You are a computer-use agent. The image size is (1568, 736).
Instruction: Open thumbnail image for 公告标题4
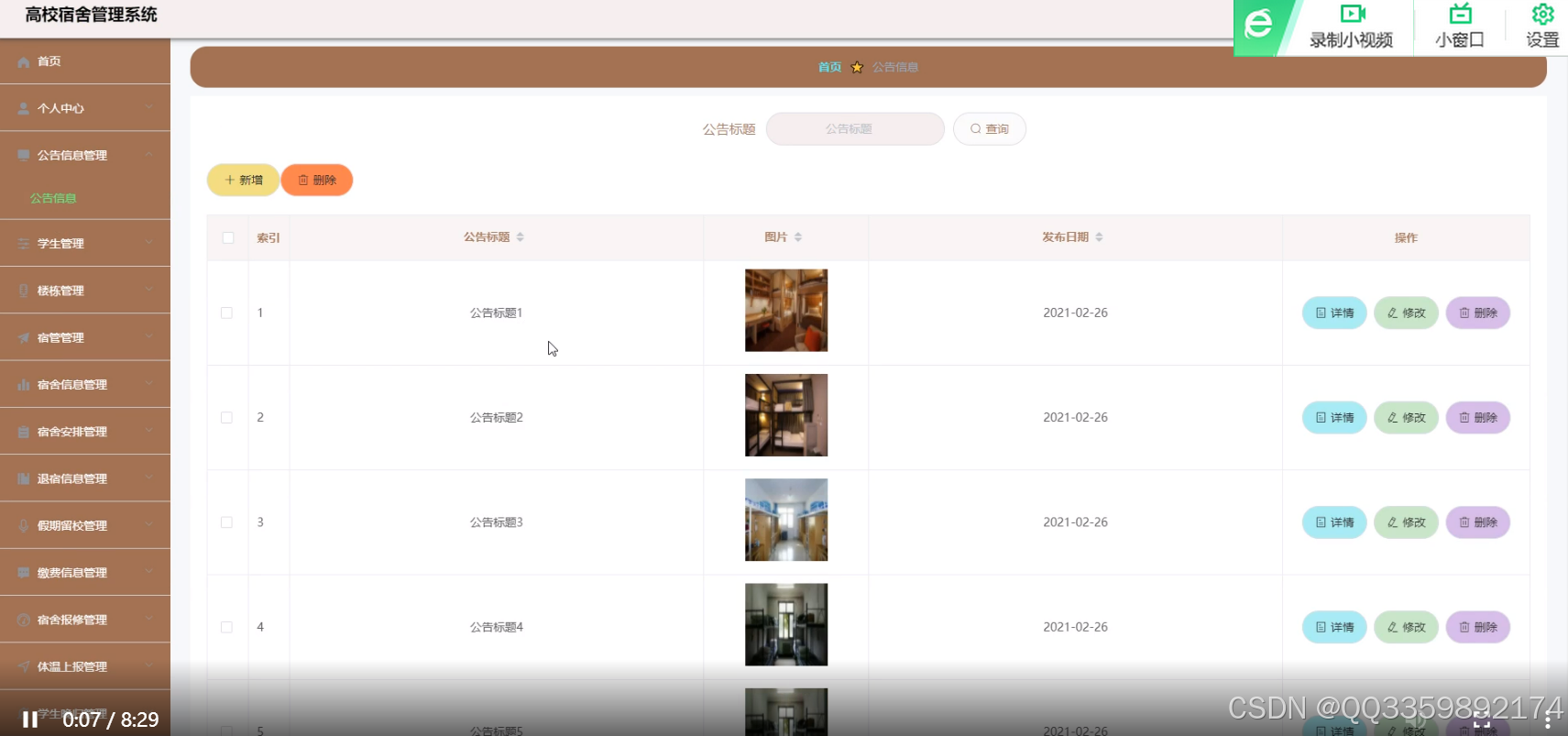pos(786,624)
